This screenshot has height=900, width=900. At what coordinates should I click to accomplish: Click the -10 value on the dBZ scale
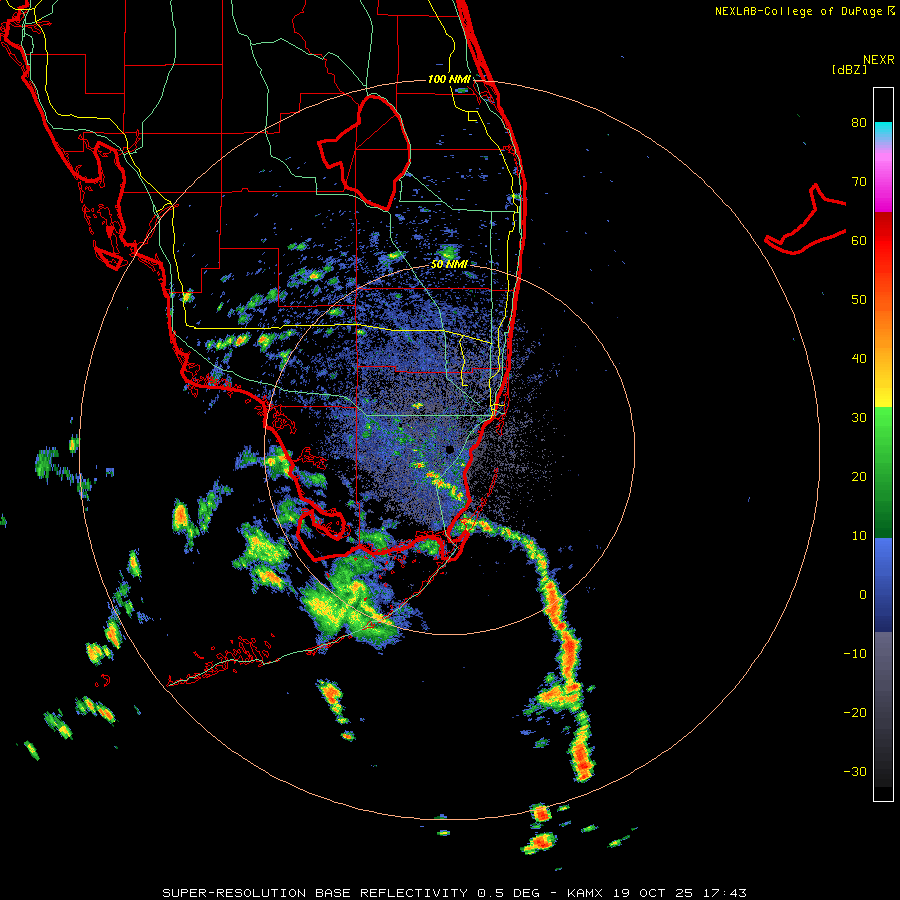855,654
